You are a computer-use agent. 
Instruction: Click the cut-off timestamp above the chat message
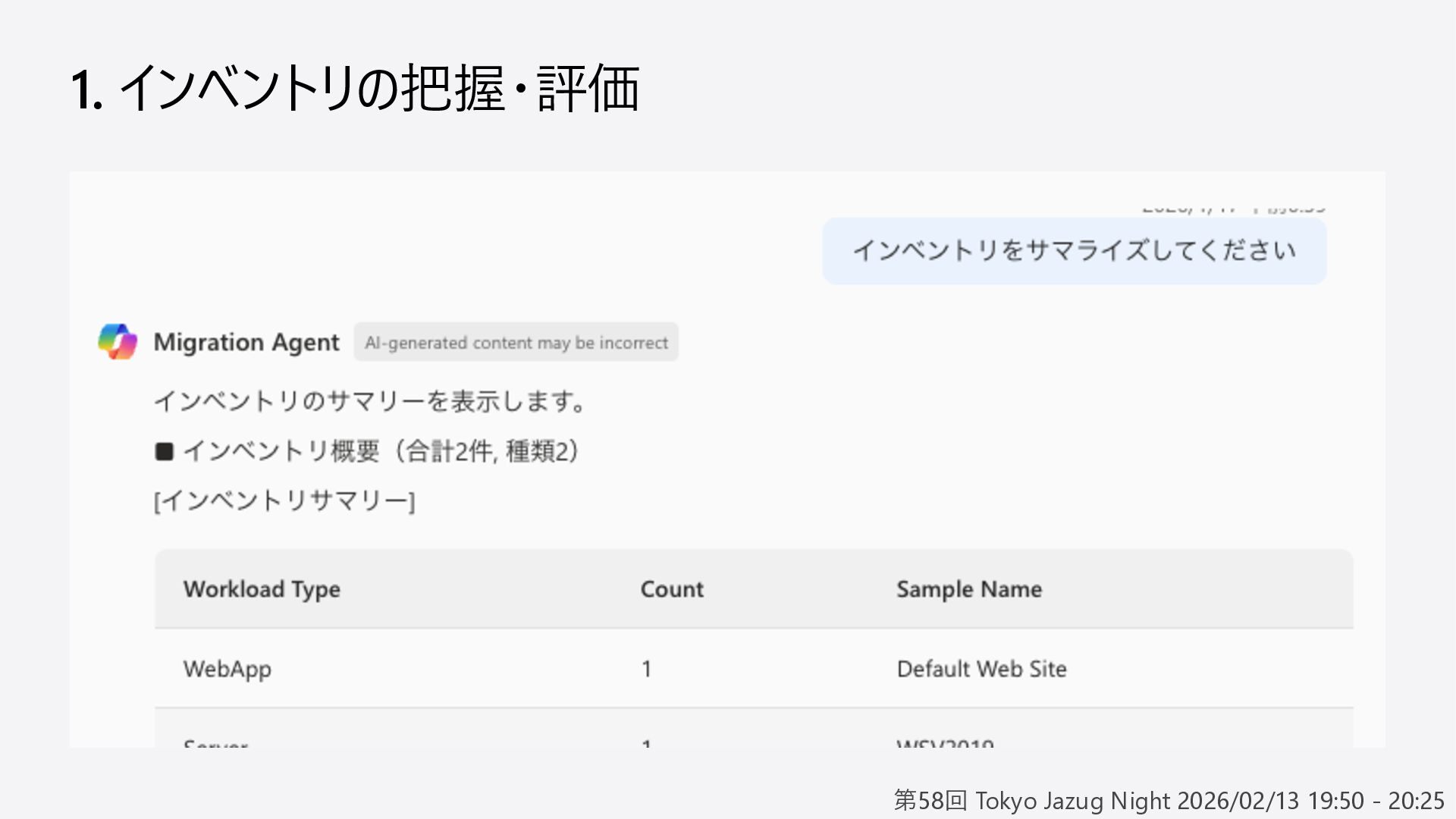coord(1233,209)
